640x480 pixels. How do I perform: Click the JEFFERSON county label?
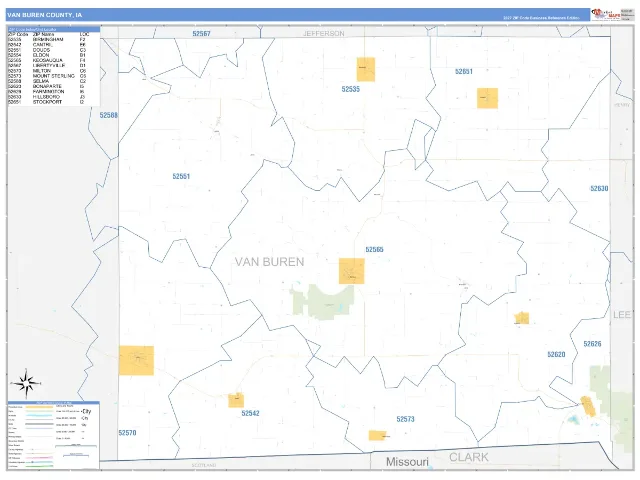(324, 33)
